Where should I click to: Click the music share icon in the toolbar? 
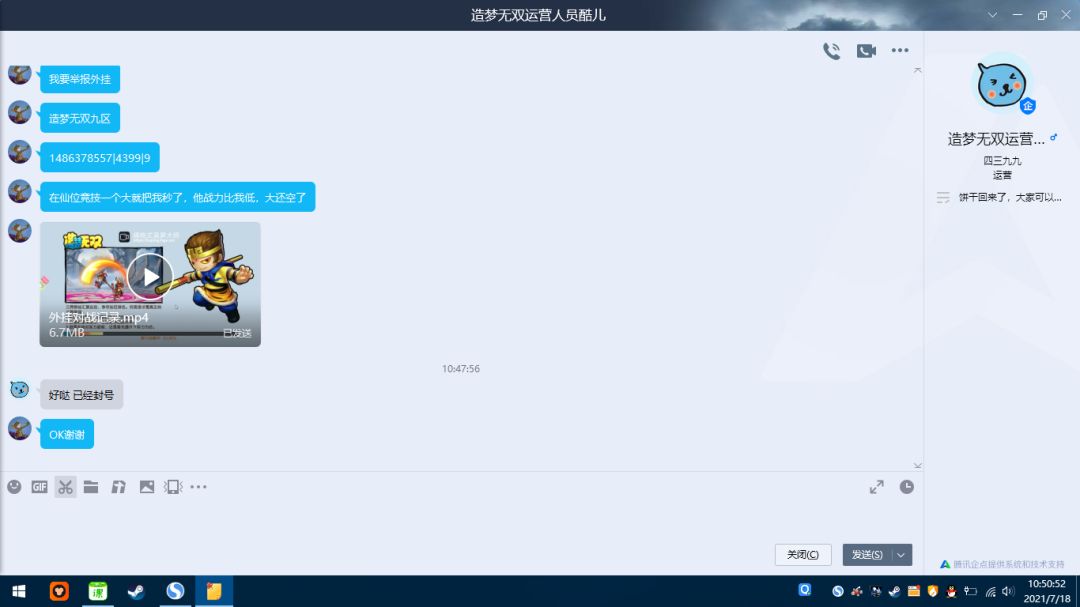tap(118, 487)
